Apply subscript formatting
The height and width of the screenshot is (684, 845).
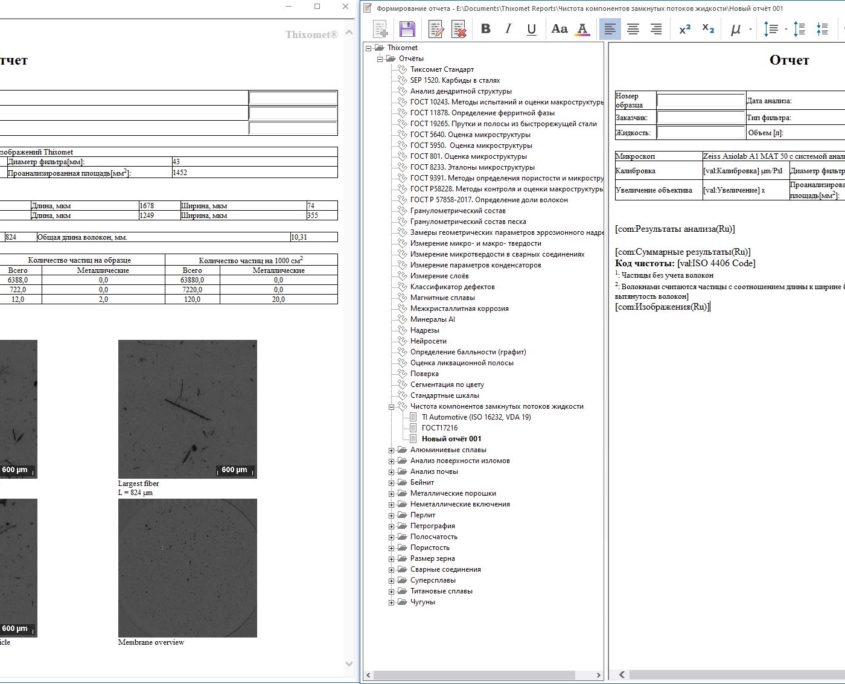(708, 29)
